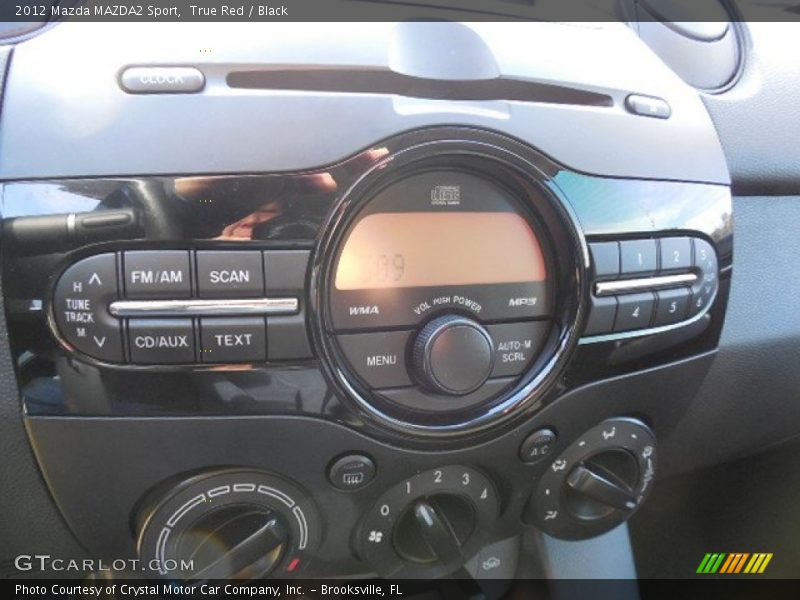Click the unlabeled button right of TEXT
This screenshot has height=600, width=800.
tap(289, 337)
